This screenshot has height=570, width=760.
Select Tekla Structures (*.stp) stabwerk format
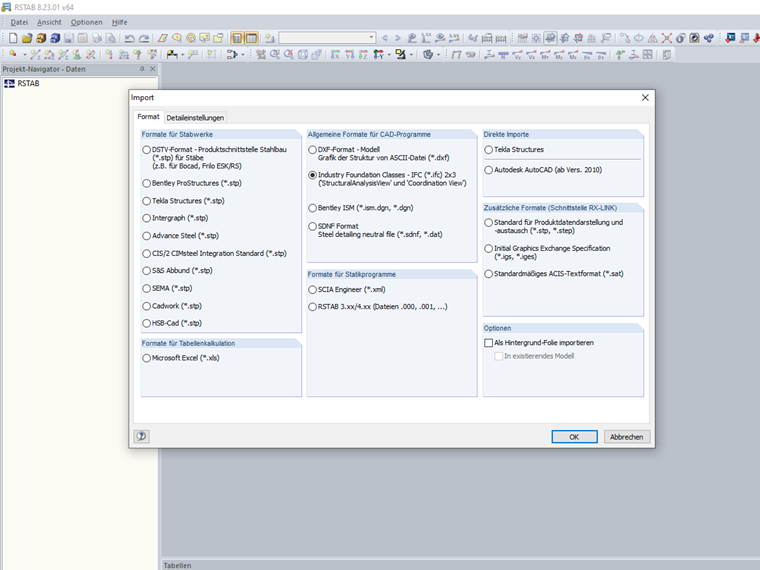point(146,201)
